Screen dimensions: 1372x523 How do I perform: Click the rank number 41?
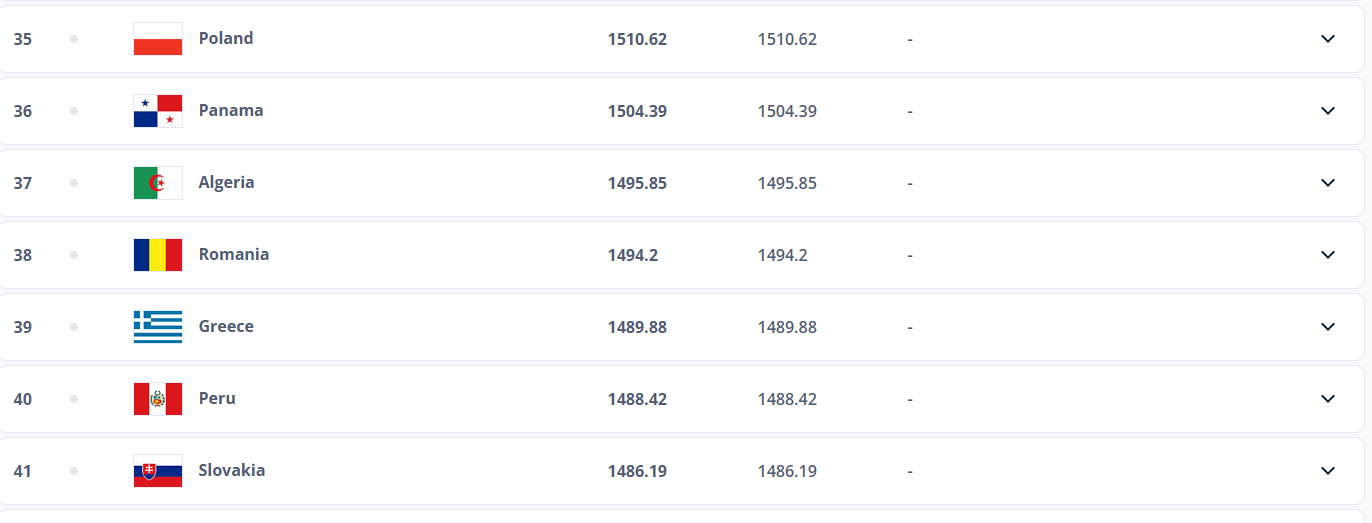(x=22, y=471)
